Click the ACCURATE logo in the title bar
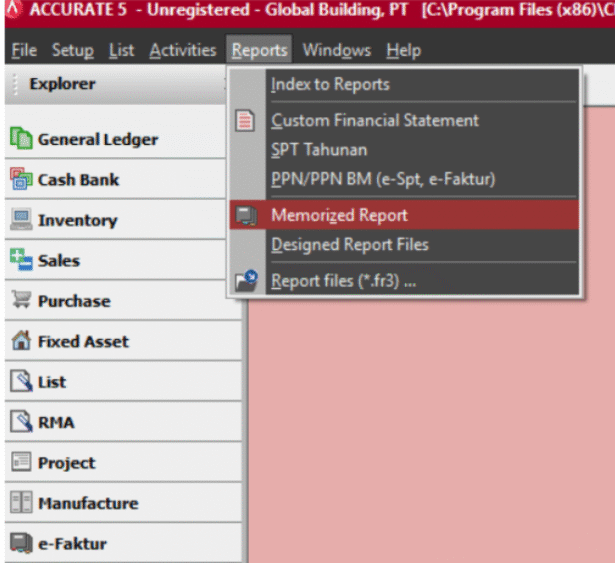The width and height of the screenshot is (615, 563). pos(13,9)
